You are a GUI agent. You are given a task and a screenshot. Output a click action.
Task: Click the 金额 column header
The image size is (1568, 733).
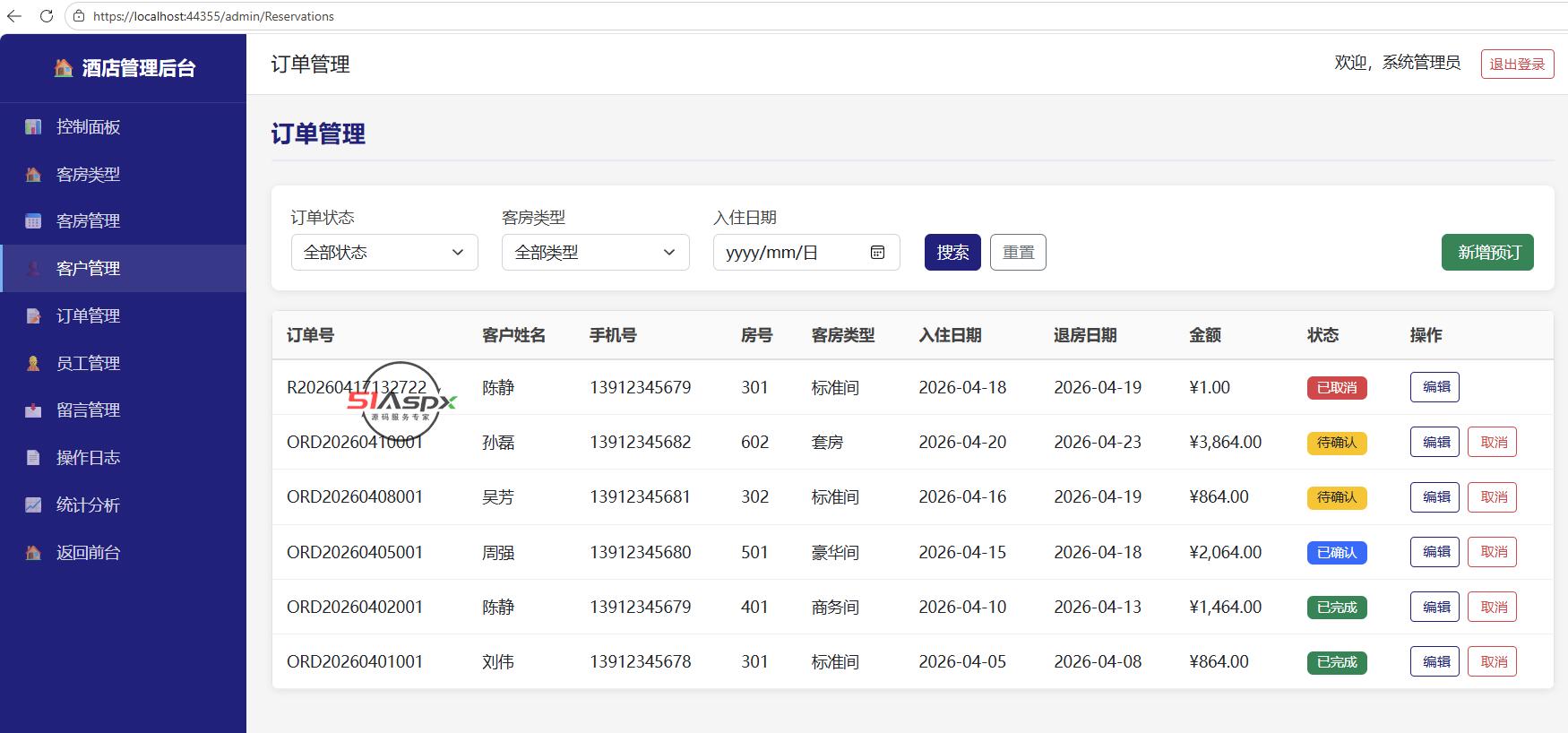(x=1205, y=335)
